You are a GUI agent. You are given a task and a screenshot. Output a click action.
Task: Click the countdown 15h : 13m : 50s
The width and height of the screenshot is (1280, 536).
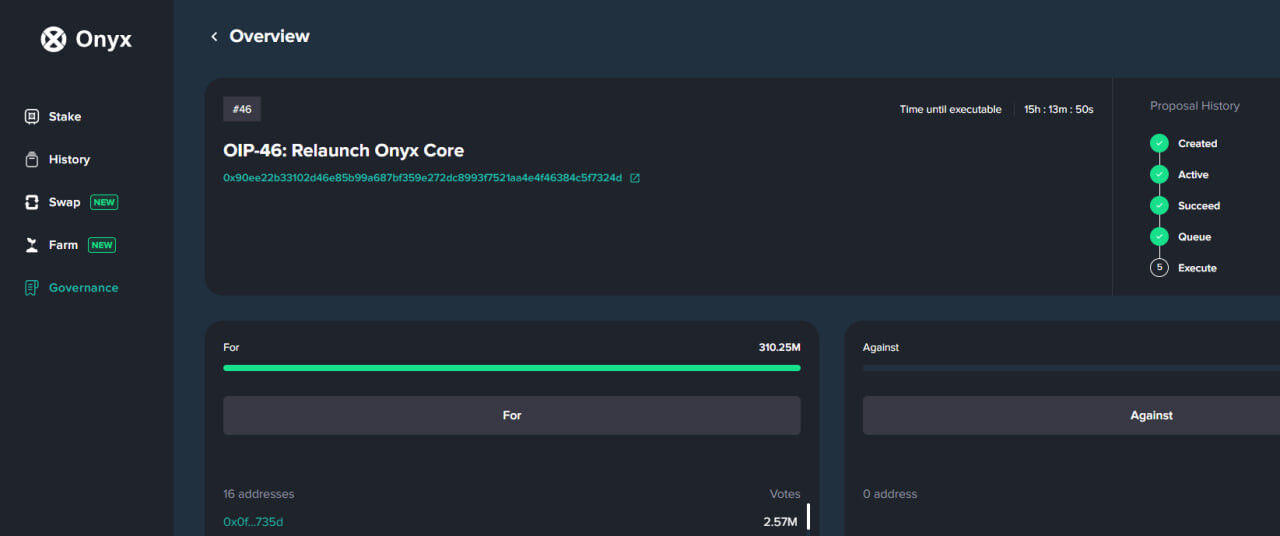pos(1058,110)
